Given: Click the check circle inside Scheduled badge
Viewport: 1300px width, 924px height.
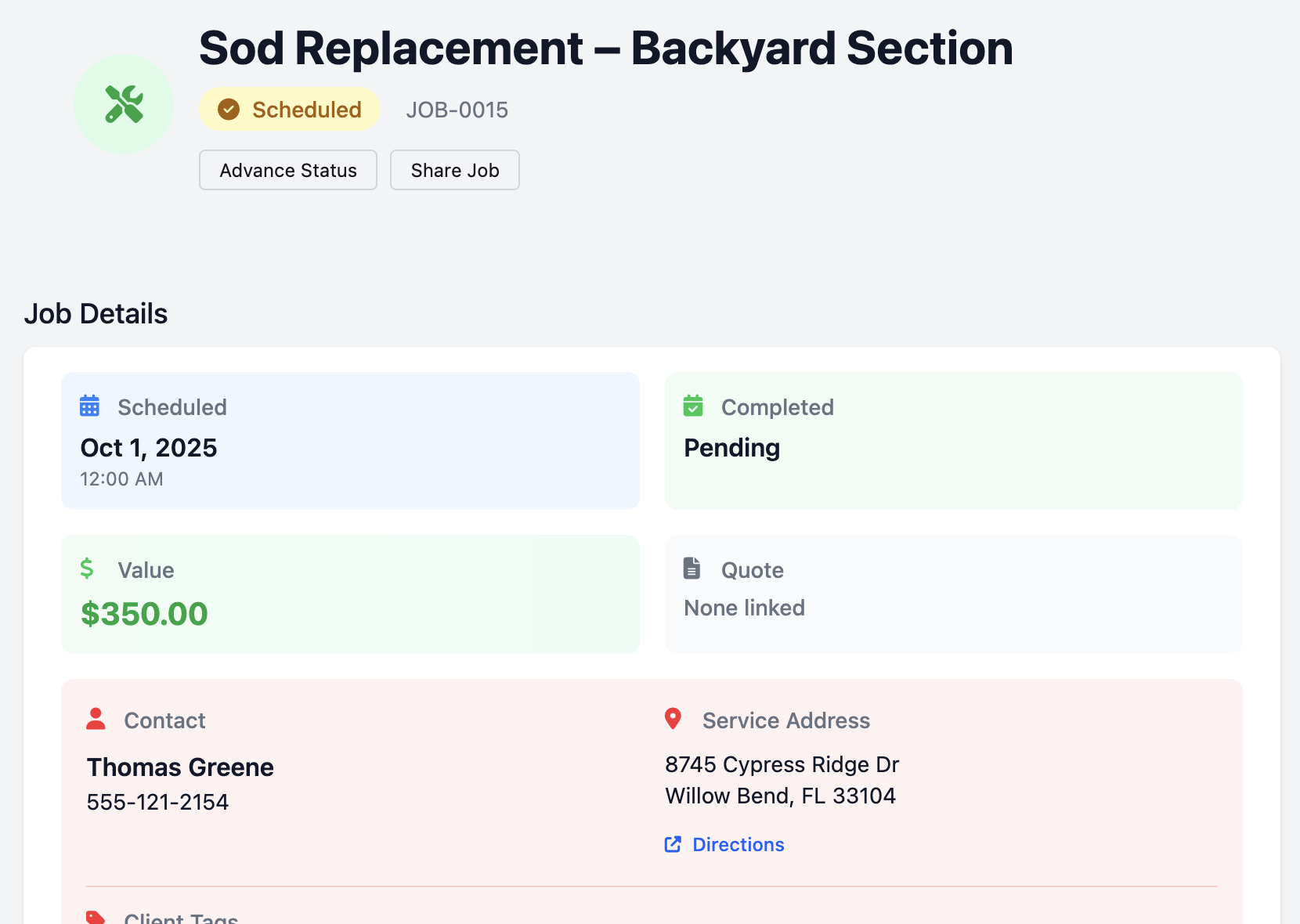Looking at the screenshot, I should [x=228, y=110].
